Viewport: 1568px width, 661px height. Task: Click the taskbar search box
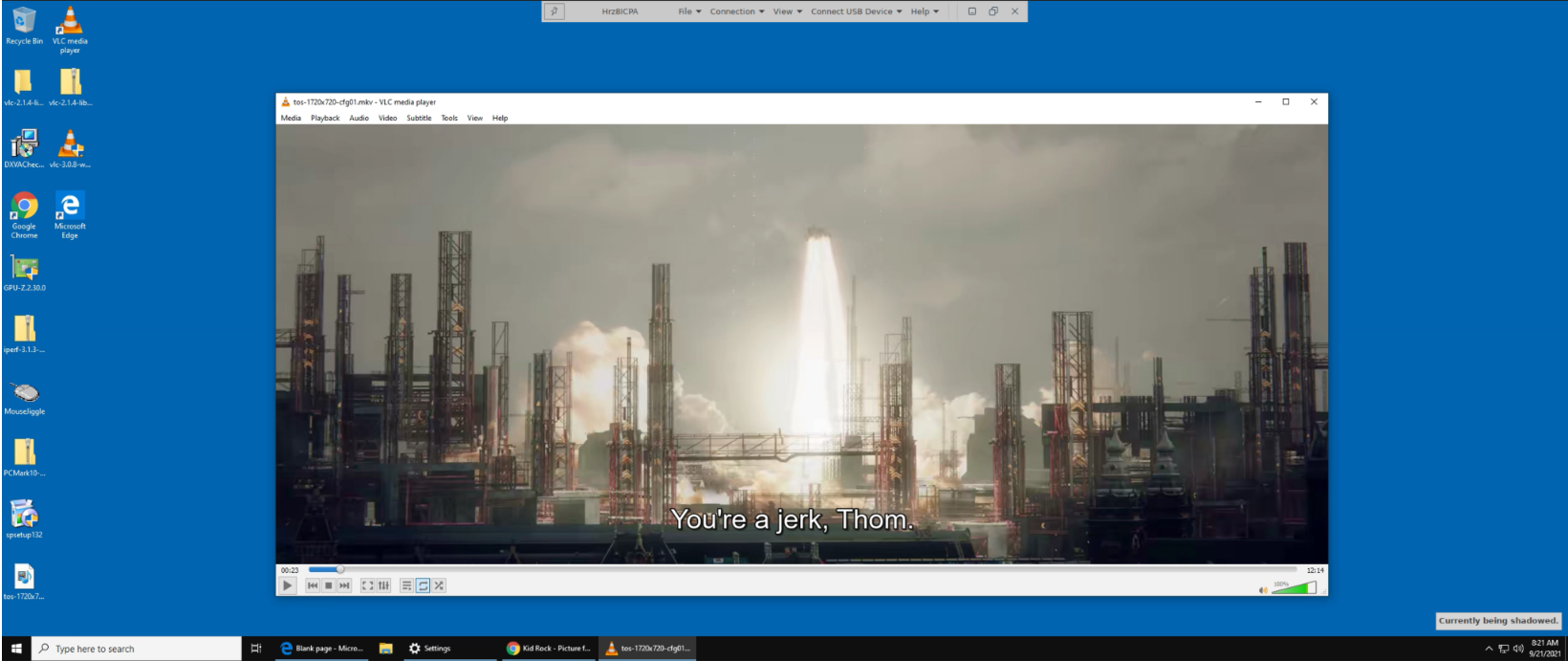coord(137,649)
